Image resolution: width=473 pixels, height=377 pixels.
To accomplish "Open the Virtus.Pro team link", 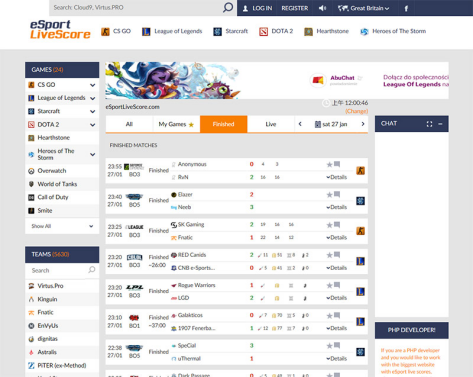I will click(x=50, y=286).
